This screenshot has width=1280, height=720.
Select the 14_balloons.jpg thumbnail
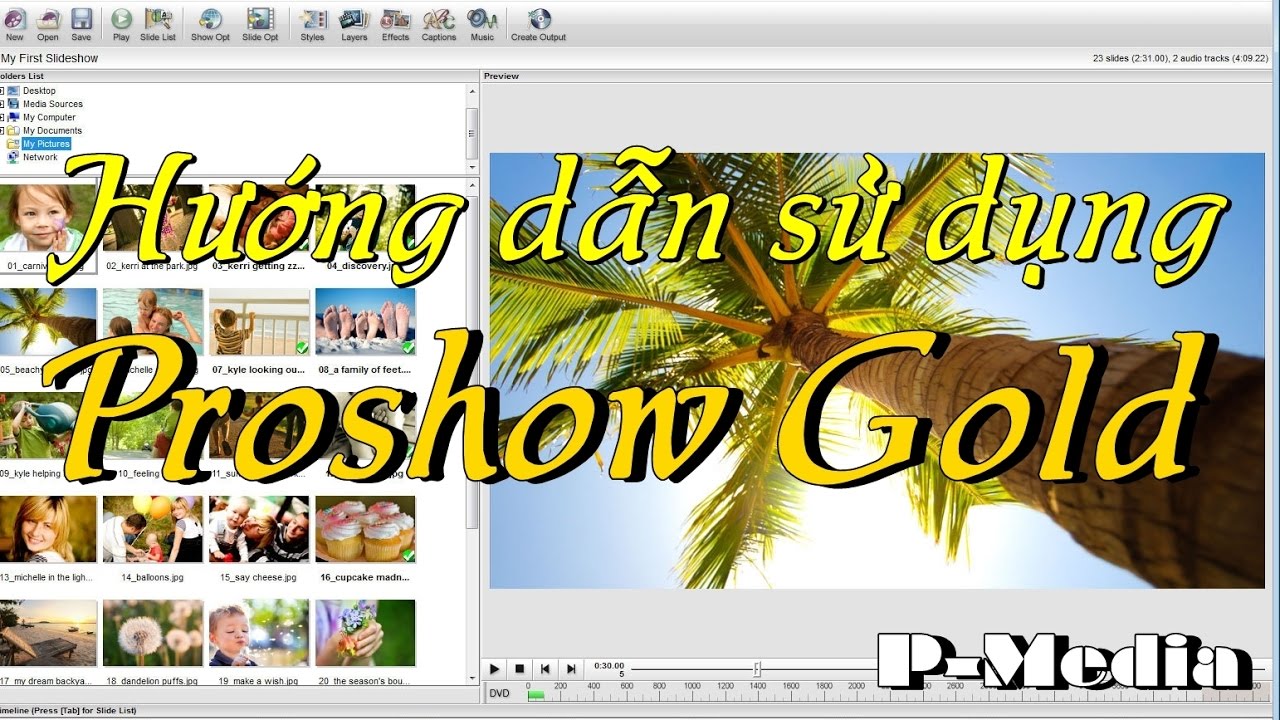[153, 529]
